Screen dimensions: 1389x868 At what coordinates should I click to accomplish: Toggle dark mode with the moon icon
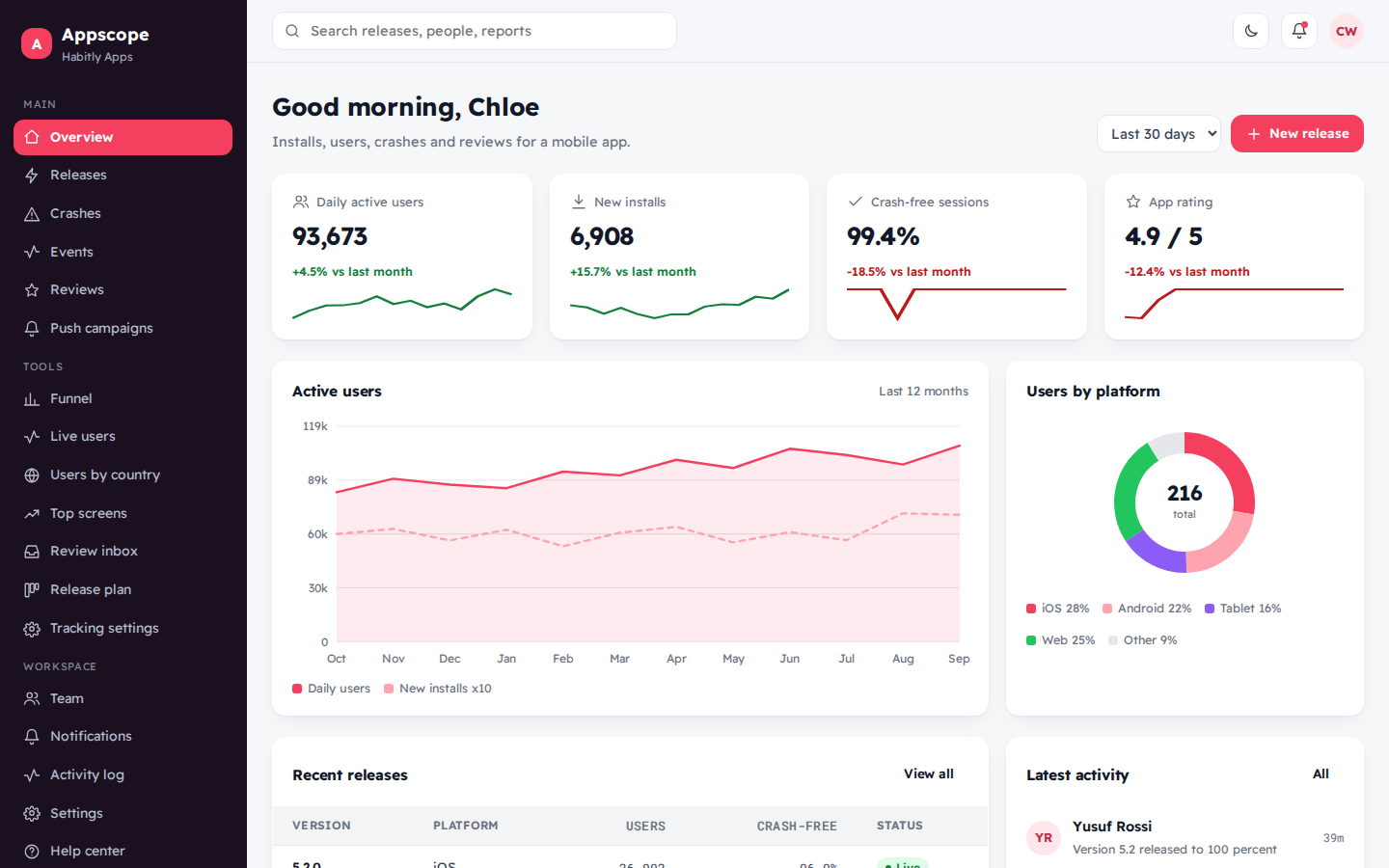coord(1251,31)
